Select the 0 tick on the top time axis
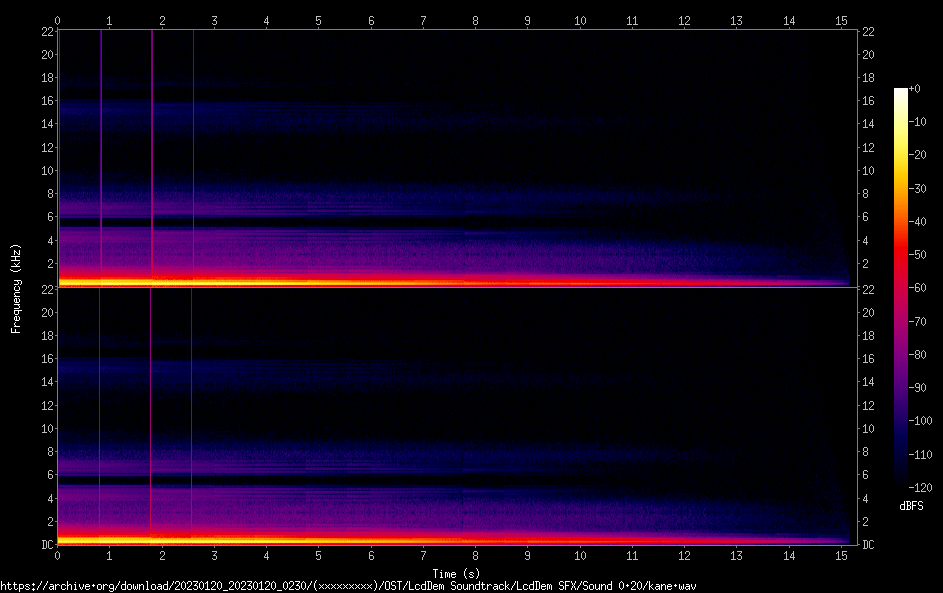This screenshot has height=593, width=943. pyautogui.click(x=58, y=19)
